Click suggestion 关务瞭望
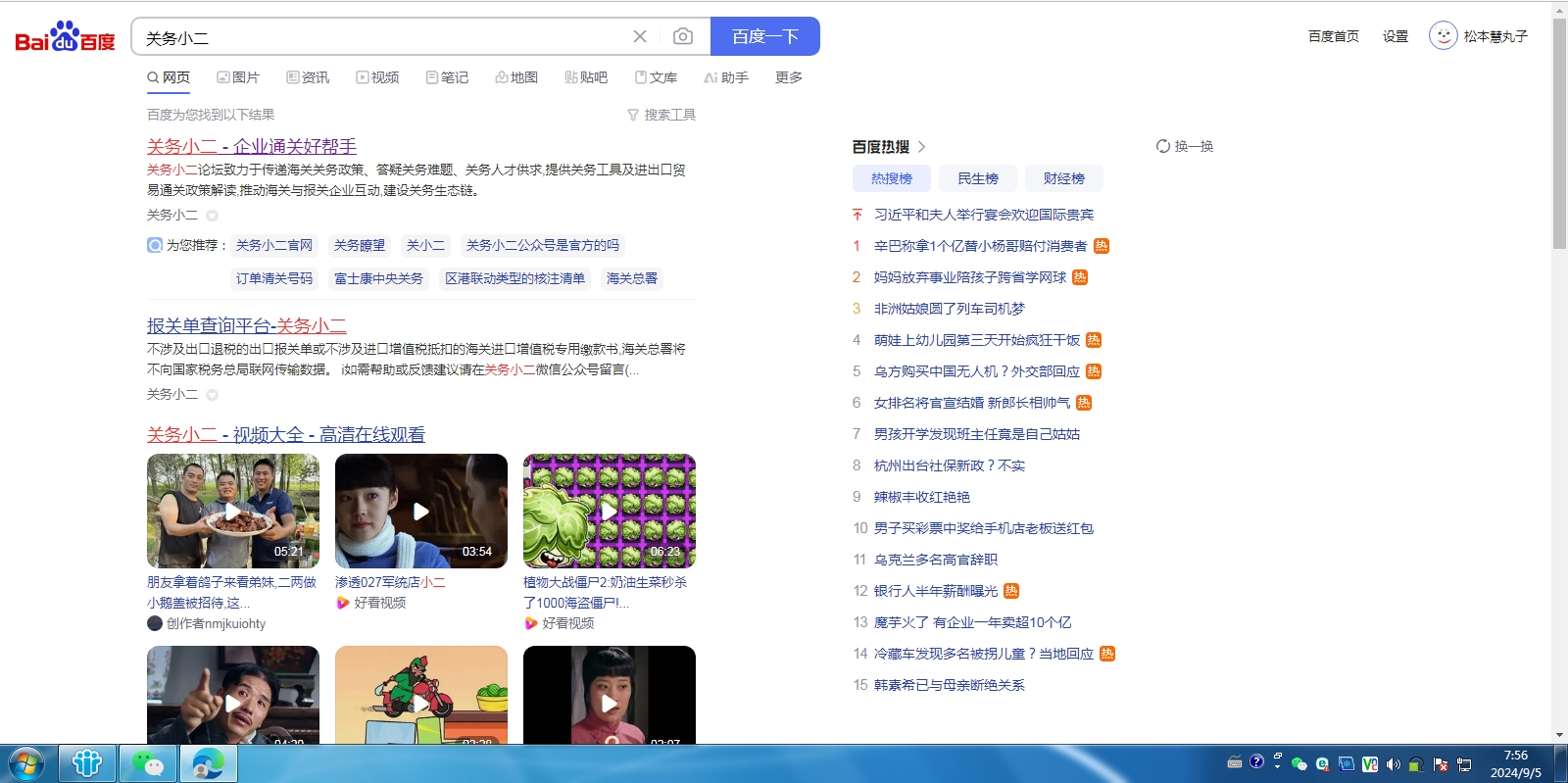This screenshot has width=1568, height=783. [360, 245]
